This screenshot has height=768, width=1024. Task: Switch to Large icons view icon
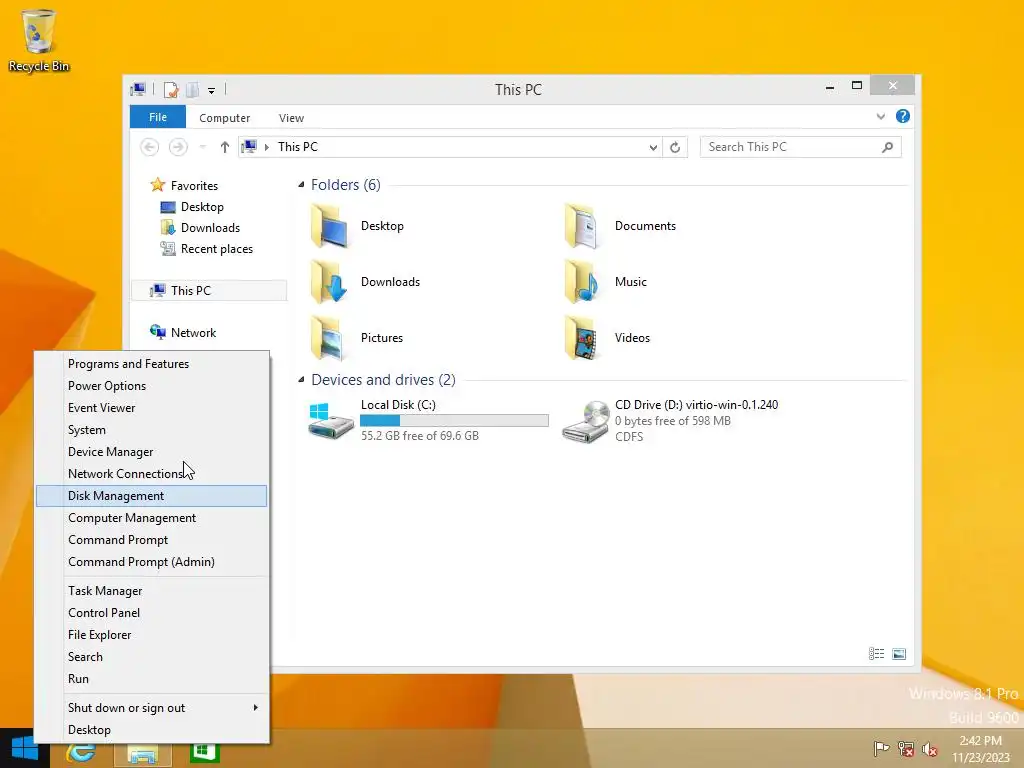[899, 654]
